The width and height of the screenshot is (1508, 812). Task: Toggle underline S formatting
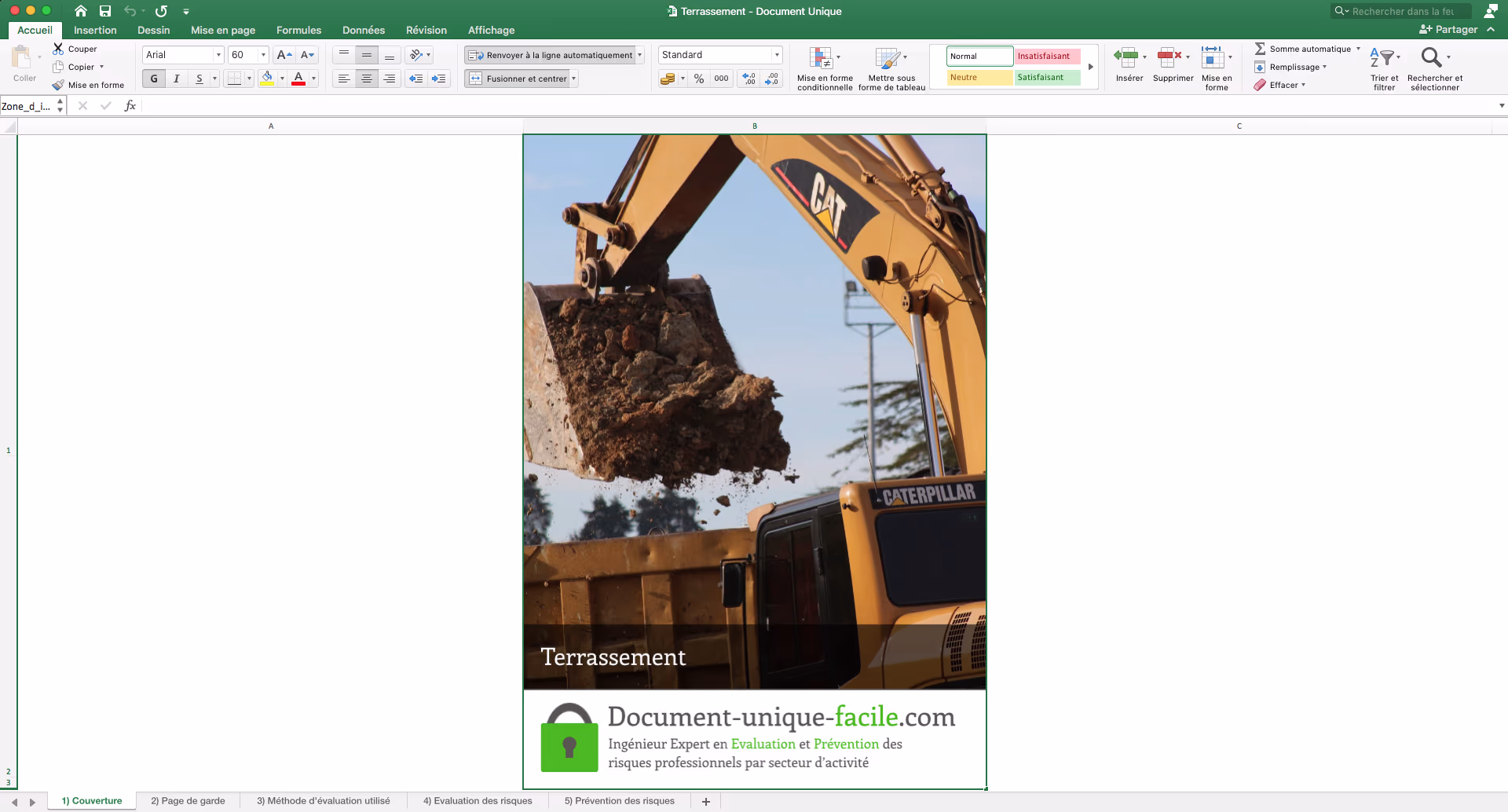point(199,79)
